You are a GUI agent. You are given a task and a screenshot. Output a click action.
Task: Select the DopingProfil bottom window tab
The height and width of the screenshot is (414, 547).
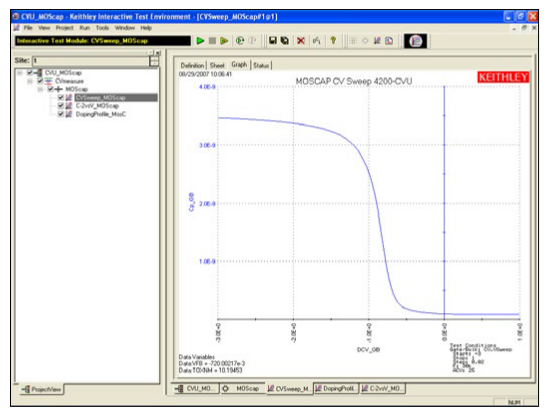[336, 388]
